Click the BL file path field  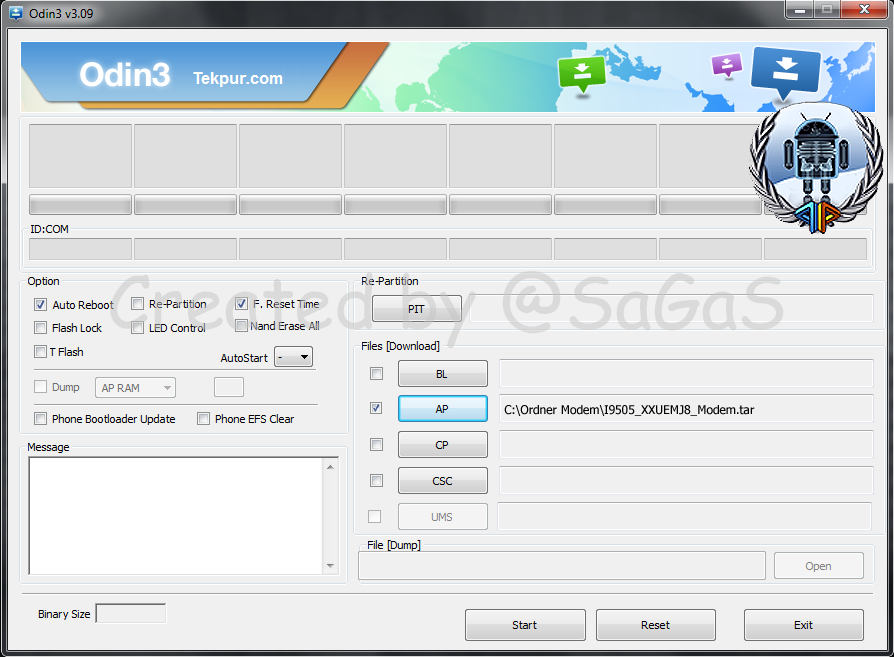[x=686, y=374]
